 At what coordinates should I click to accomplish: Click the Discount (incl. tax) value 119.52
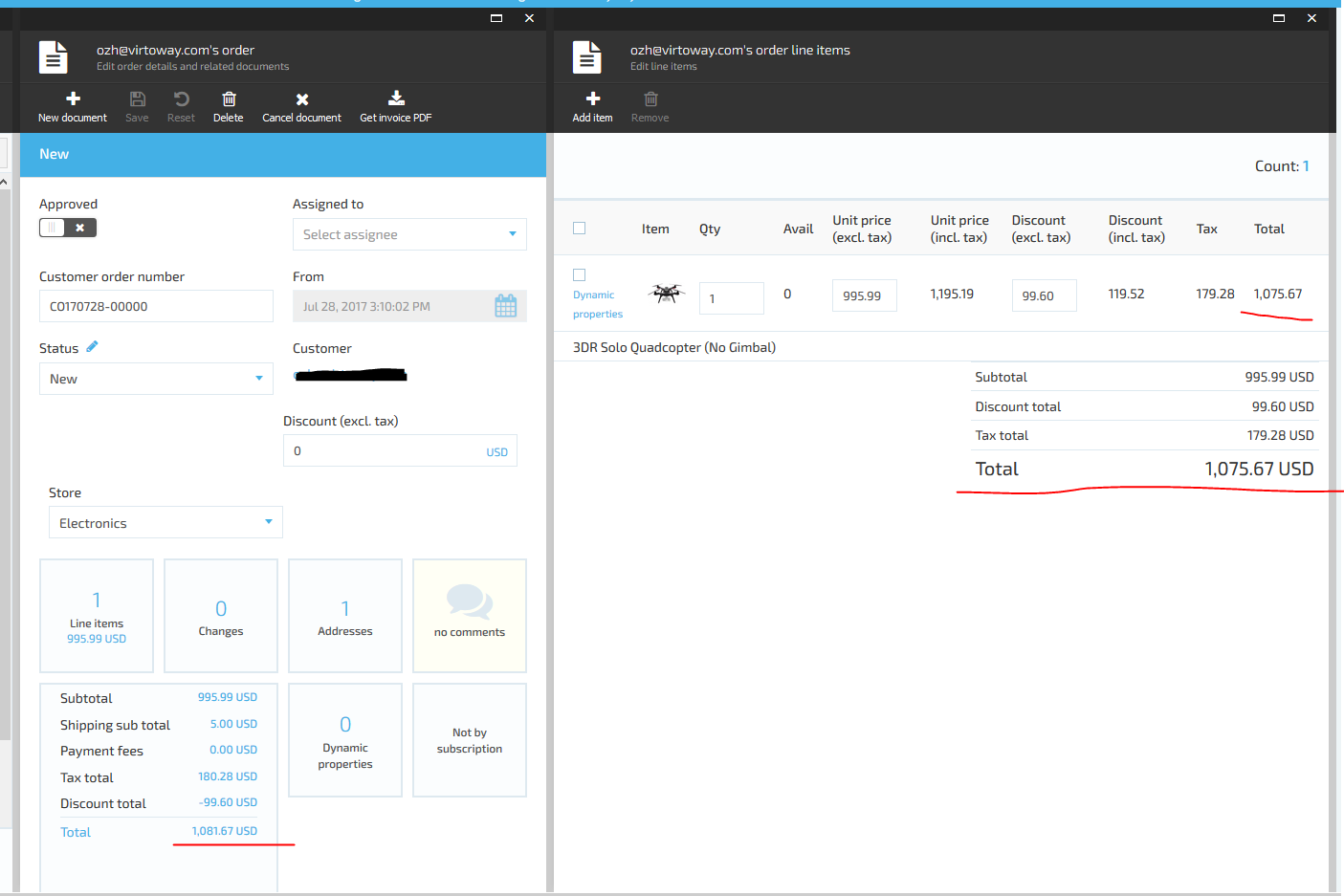coord(1126,294)
